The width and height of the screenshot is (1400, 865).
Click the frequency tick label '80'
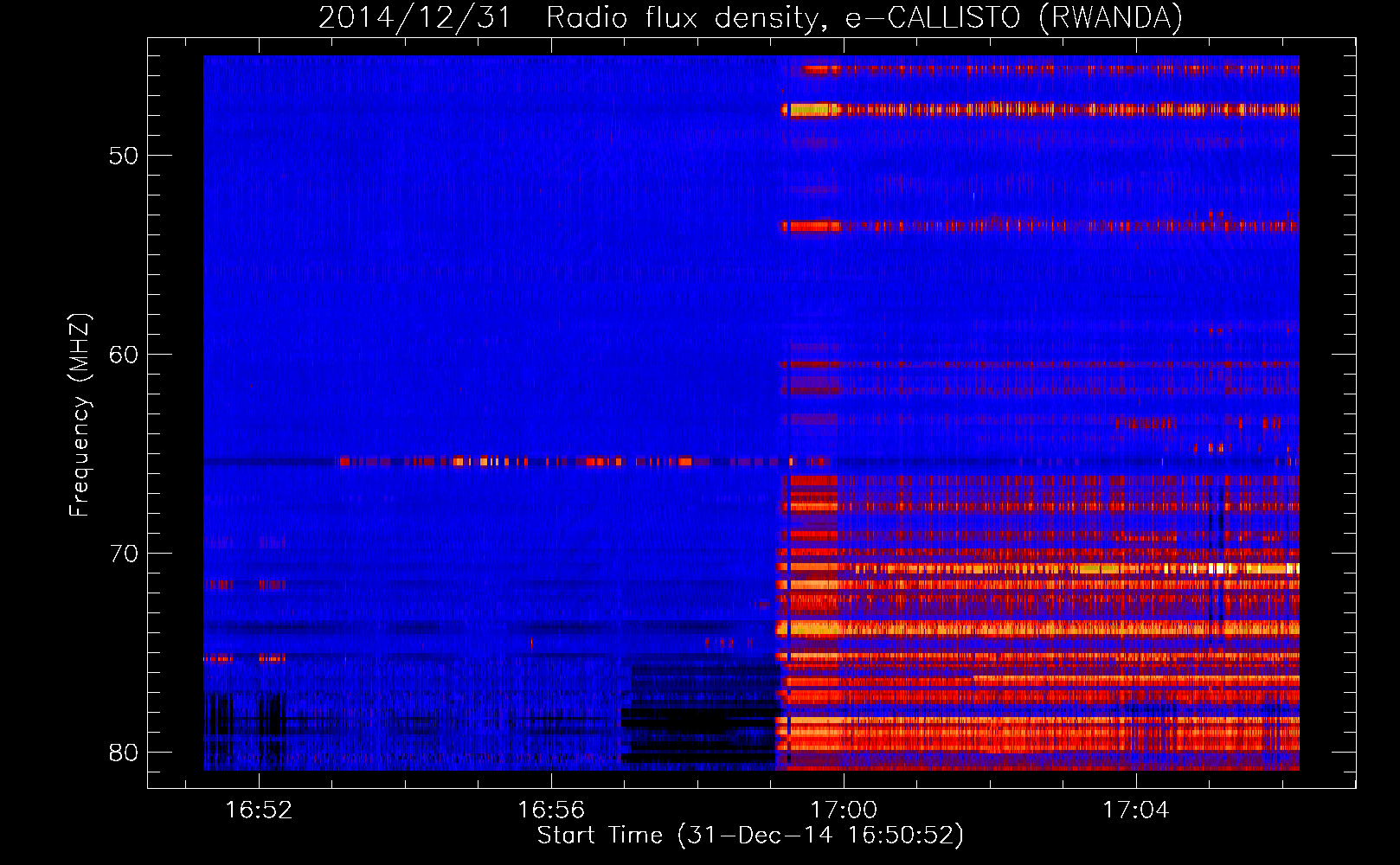pyautogui.click(x=124, y=753)
